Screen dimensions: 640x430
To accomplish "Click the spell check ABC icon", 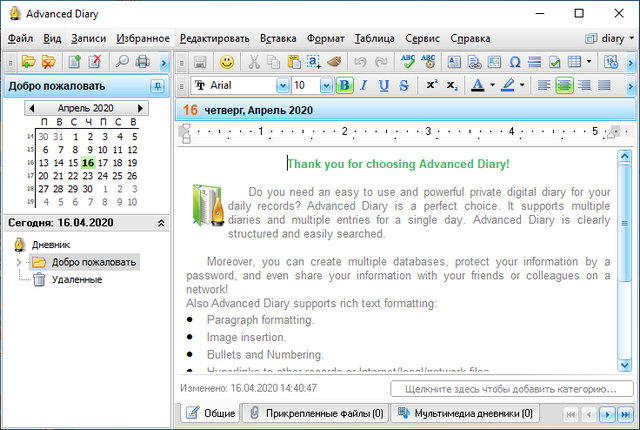I will click(407, 62).
